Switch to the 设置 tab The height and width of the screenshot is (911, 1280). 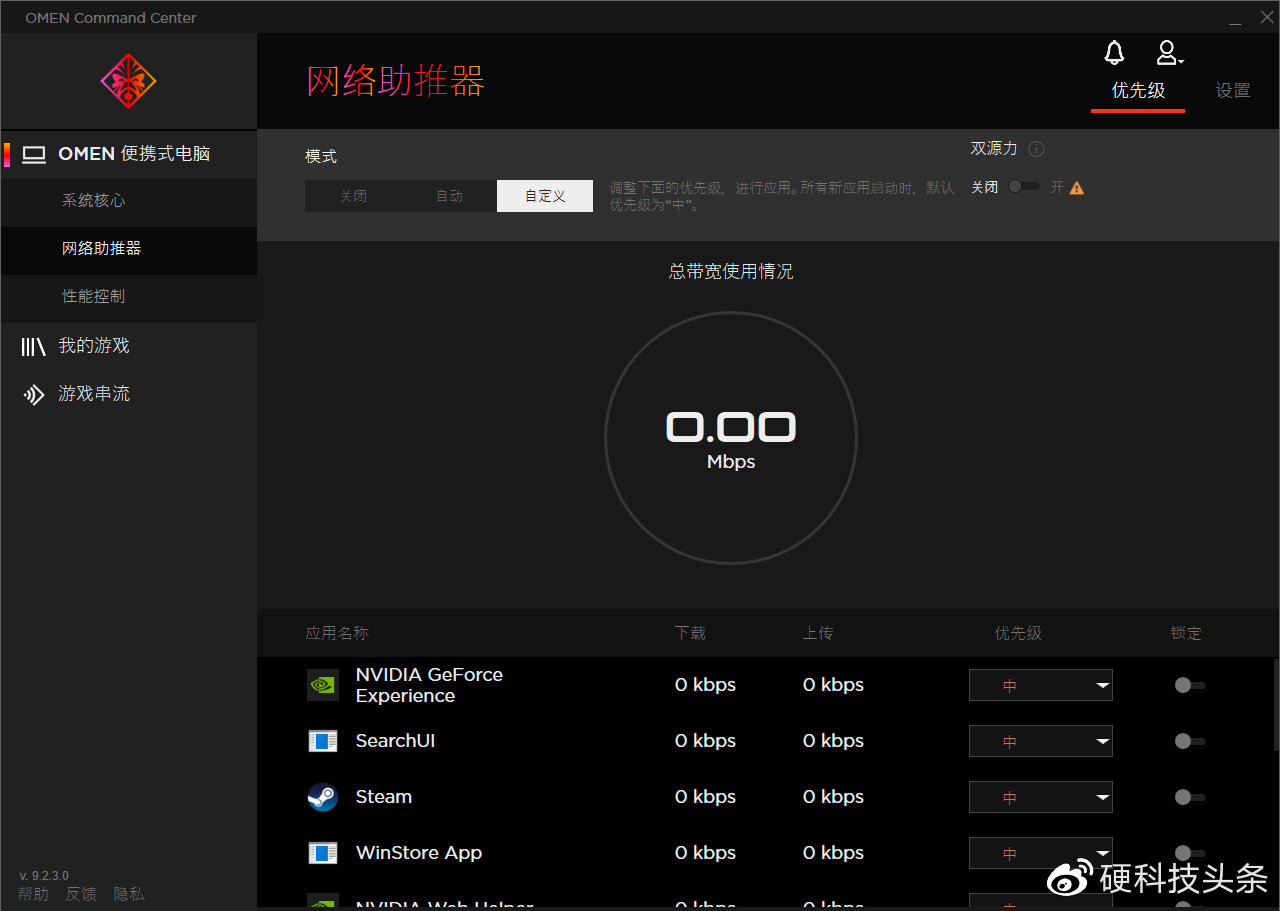pos(1233,90)
